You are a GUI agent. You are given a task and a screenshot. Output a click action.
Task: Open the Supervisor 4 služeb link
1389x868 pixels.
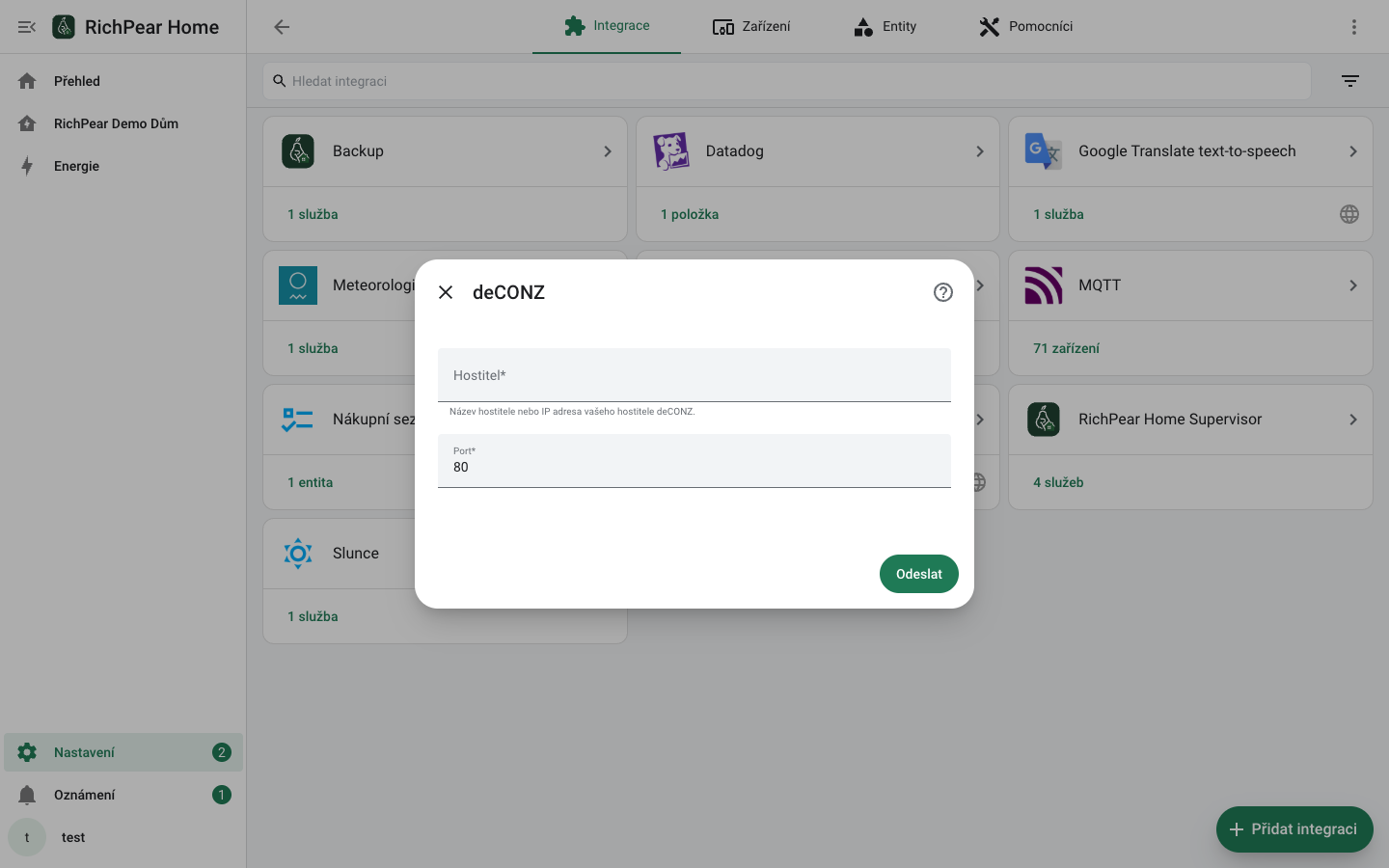1058,482
